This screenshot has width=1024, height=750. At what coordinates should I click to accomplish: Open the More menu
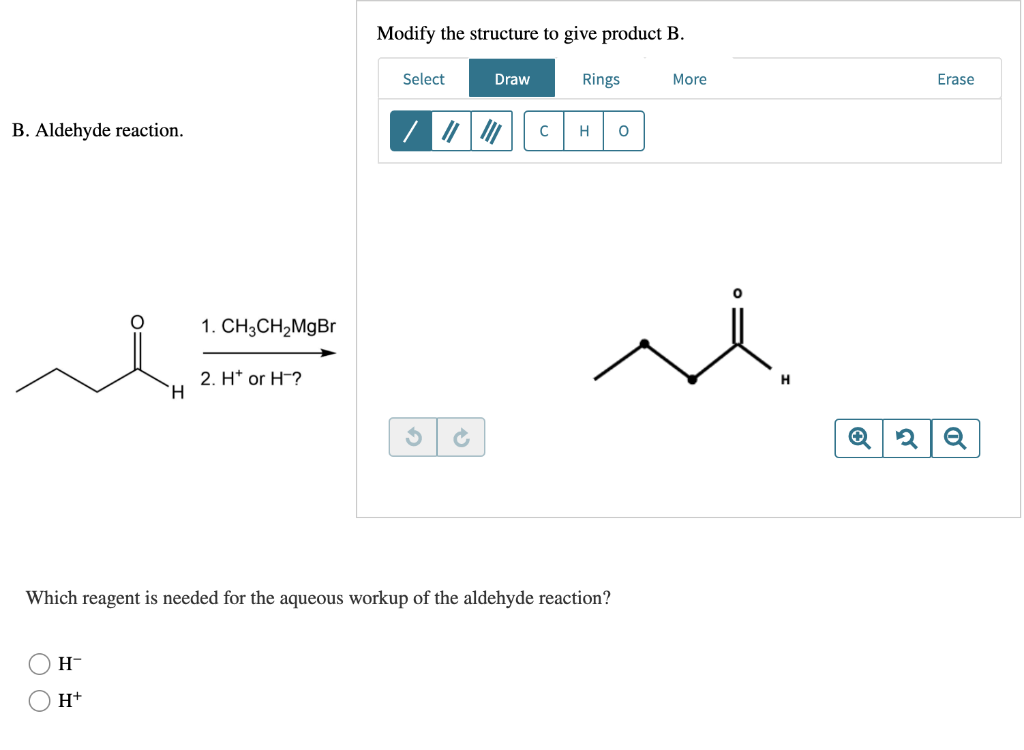(x=689, y=79)
